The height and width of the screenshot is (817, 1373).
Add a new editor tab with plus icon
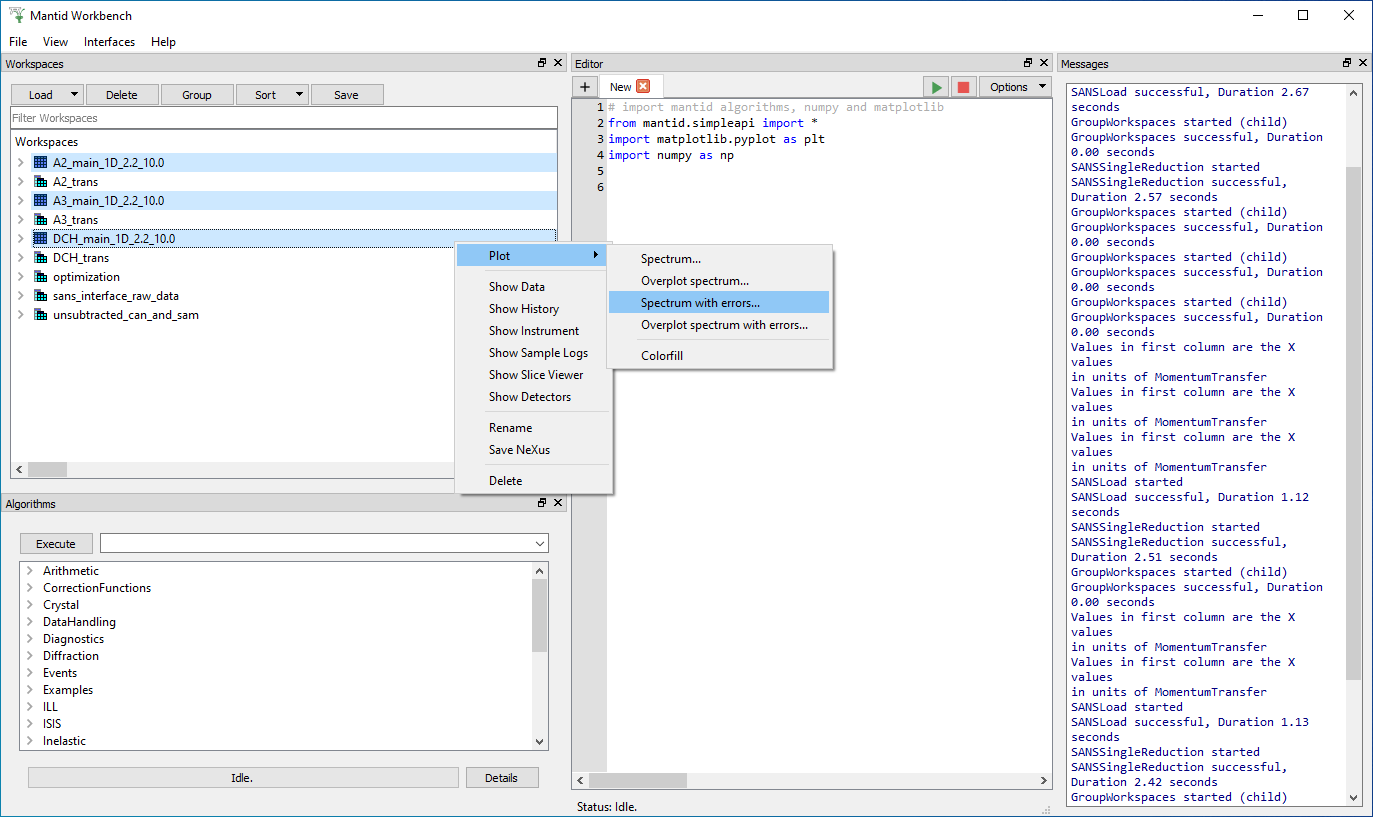[x=585, y=87]
